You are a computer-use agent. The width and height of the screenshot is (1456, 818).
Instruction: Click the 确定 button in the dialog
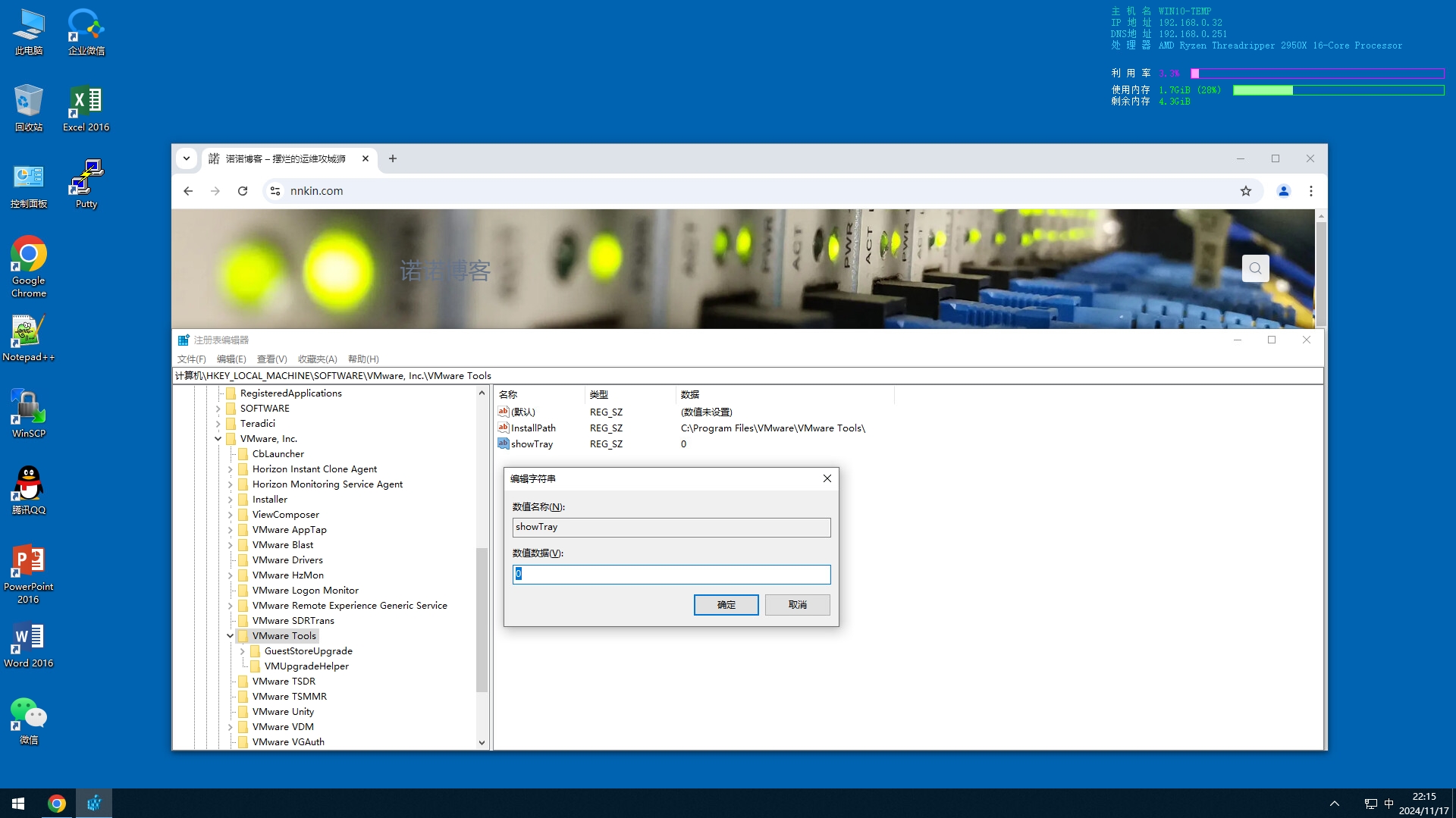tap(726, 605)
